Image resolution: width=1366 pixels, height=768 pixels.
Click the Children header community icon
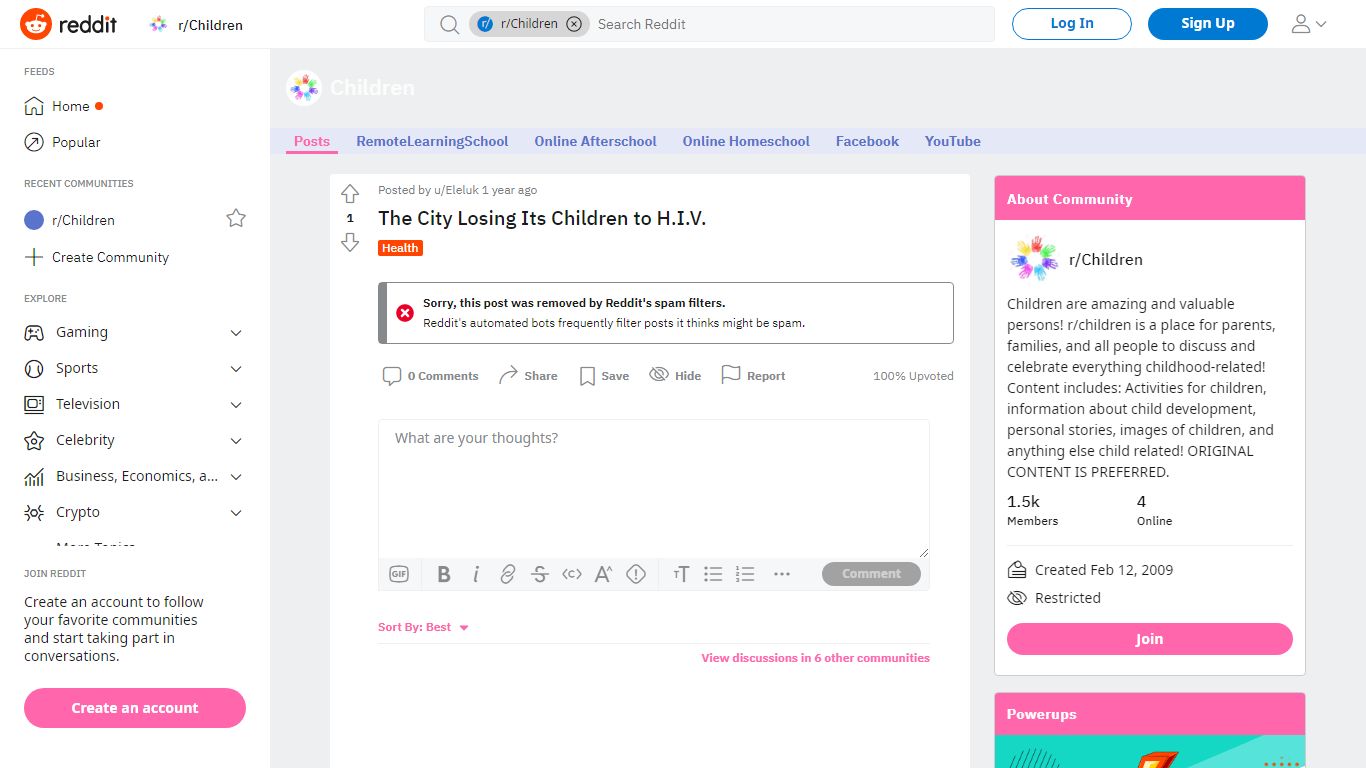coord(304,88)
